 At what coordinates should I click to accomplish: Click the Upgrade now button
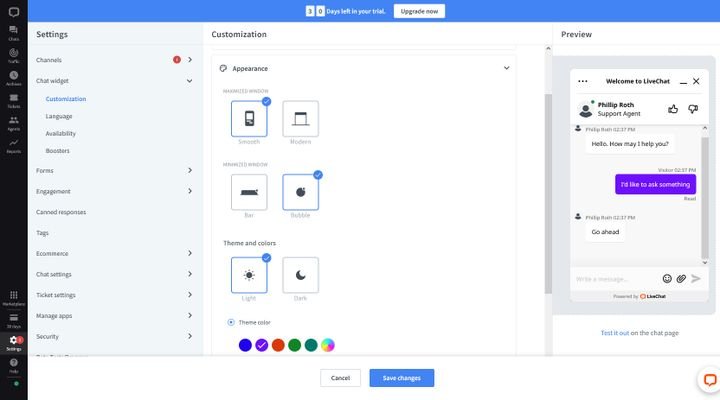419,11
